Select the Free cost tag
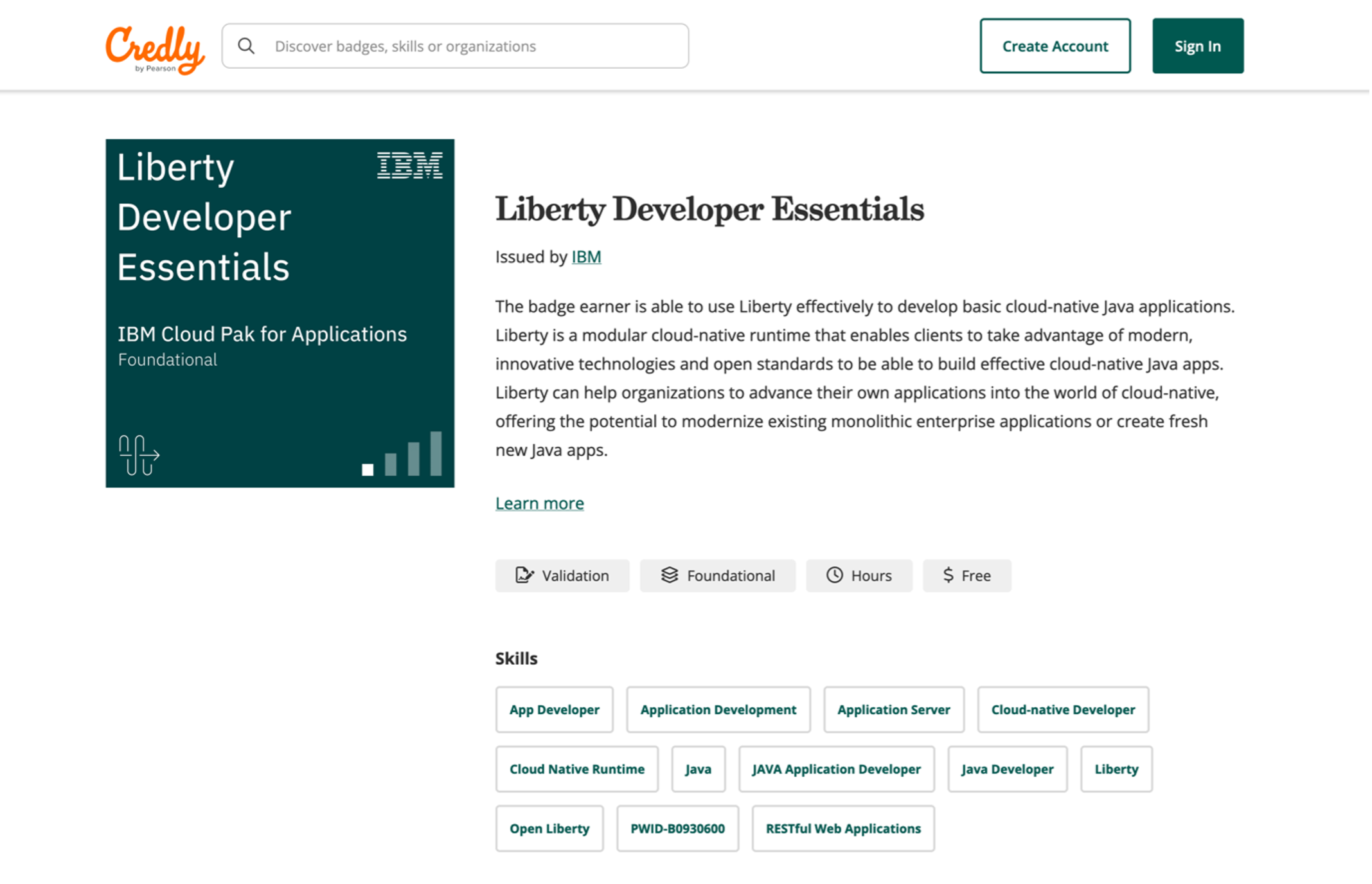1372x884 pixels. click(x=967, y=575)
